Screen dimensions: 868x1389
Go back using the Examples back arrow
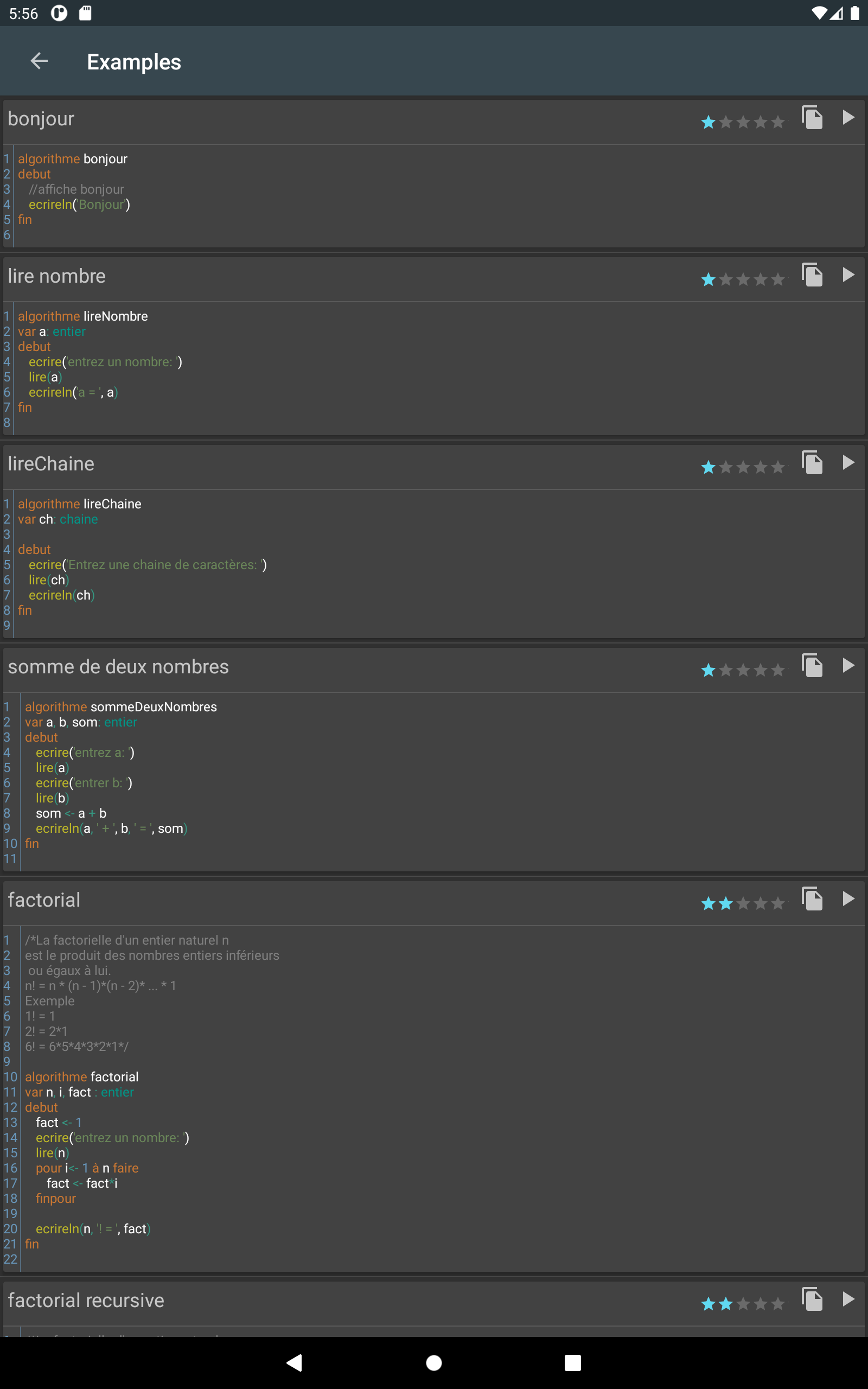point(39,61)
